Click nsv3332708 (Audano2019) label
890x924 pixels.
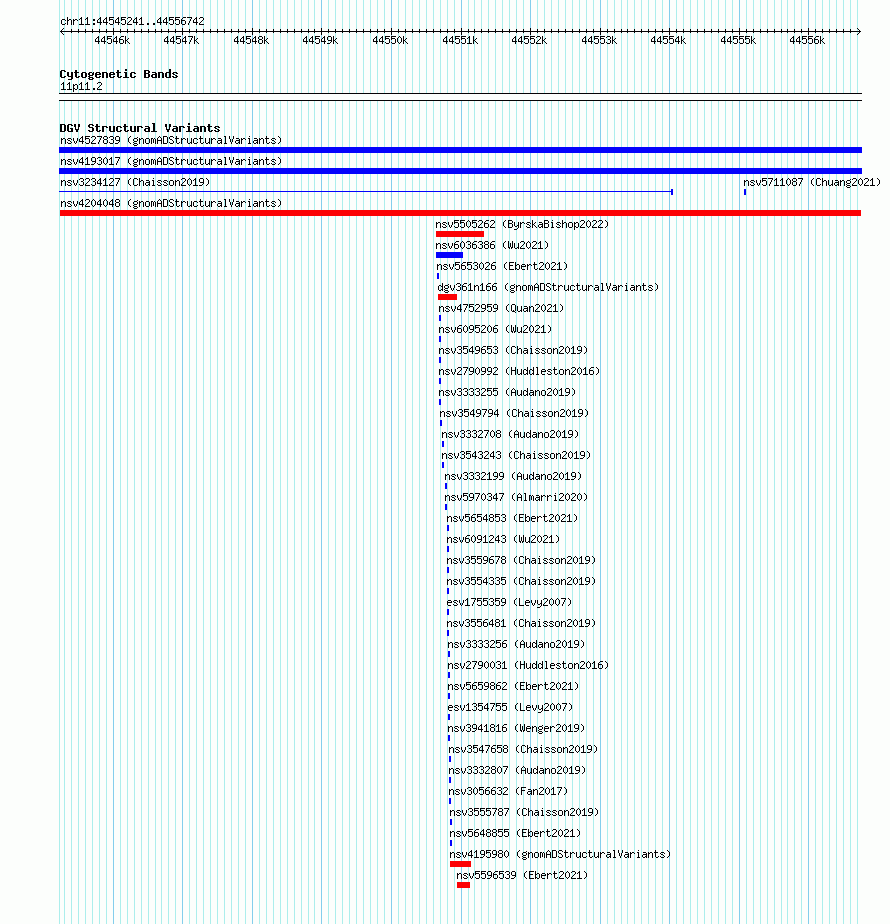click(510, 434)
